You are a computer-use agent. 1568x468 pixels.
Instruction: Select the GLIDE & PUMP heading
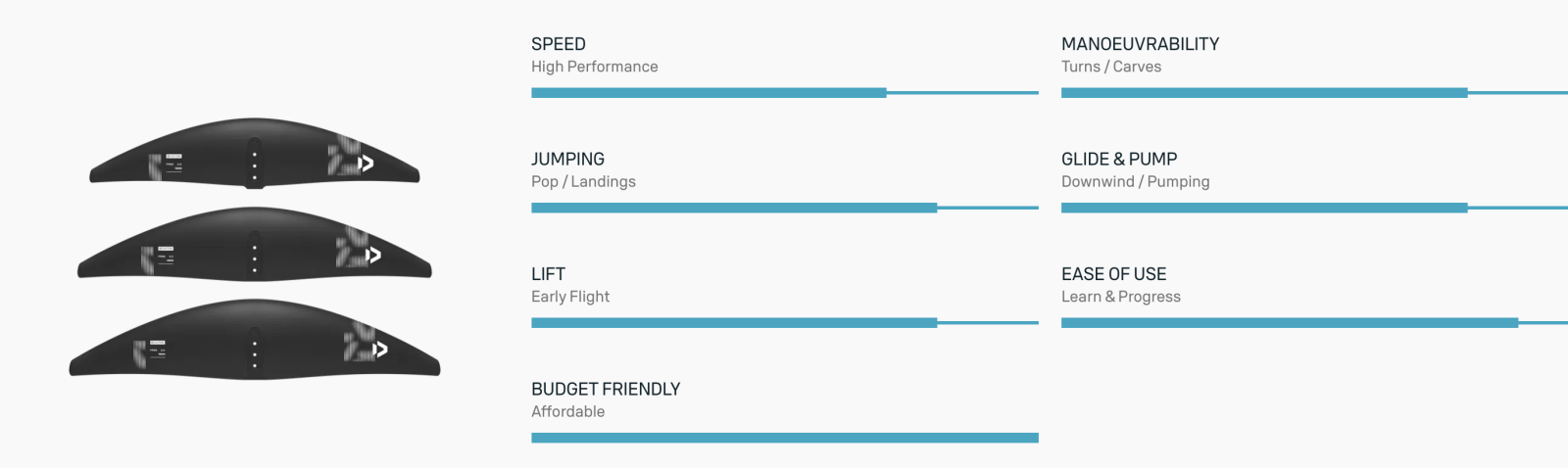pos(1119,159)
